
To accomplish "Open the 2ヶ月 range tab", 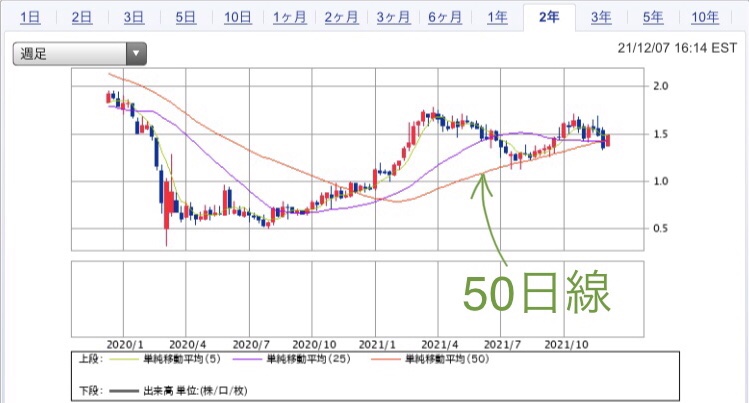I will click(341, 18).
